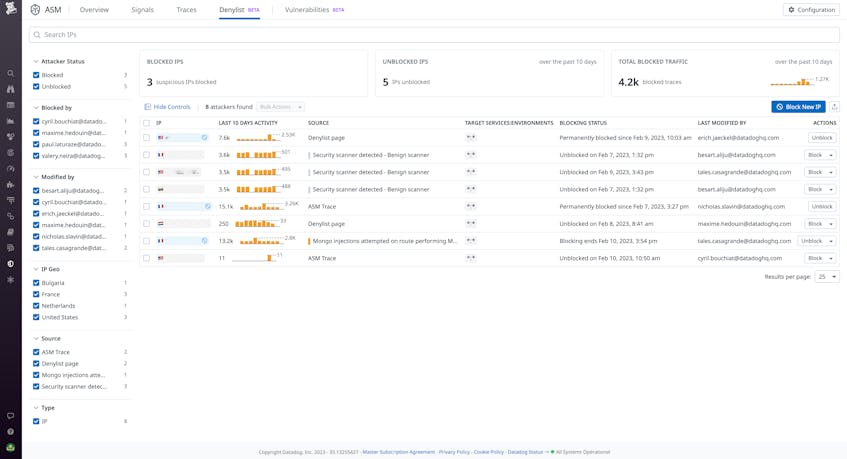Image resolution: width=847 pixels, height=459 pixels.
Task: Click verified badge on the 13.2k row IP
Action: [205, 241]
